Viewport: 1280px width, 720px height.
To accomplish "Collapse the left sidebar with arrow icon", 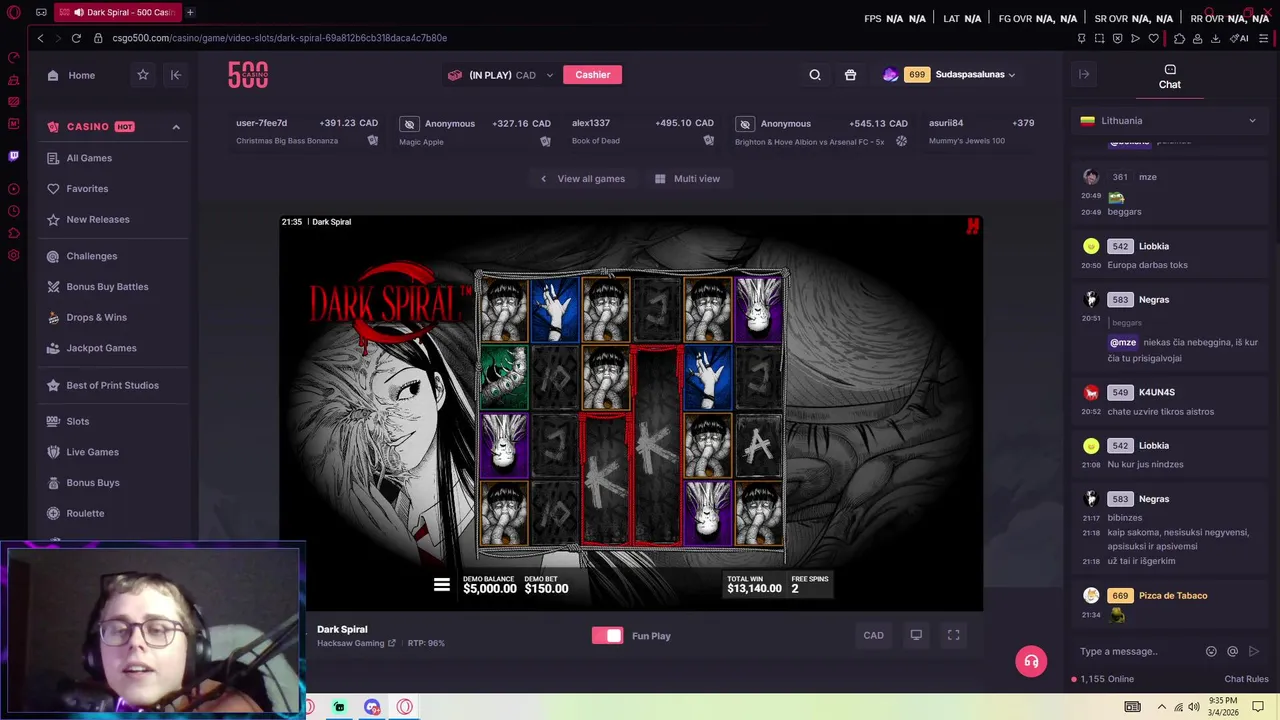I will coord(176,75).
